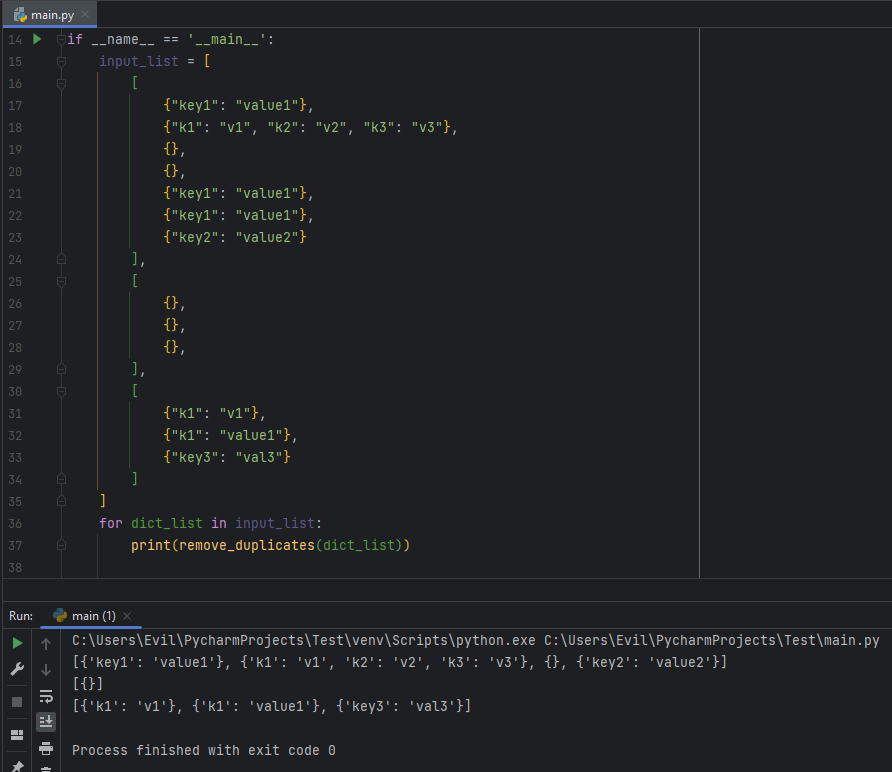
Task: Click the fold end marker on line 35
Action: pos(61,501)
